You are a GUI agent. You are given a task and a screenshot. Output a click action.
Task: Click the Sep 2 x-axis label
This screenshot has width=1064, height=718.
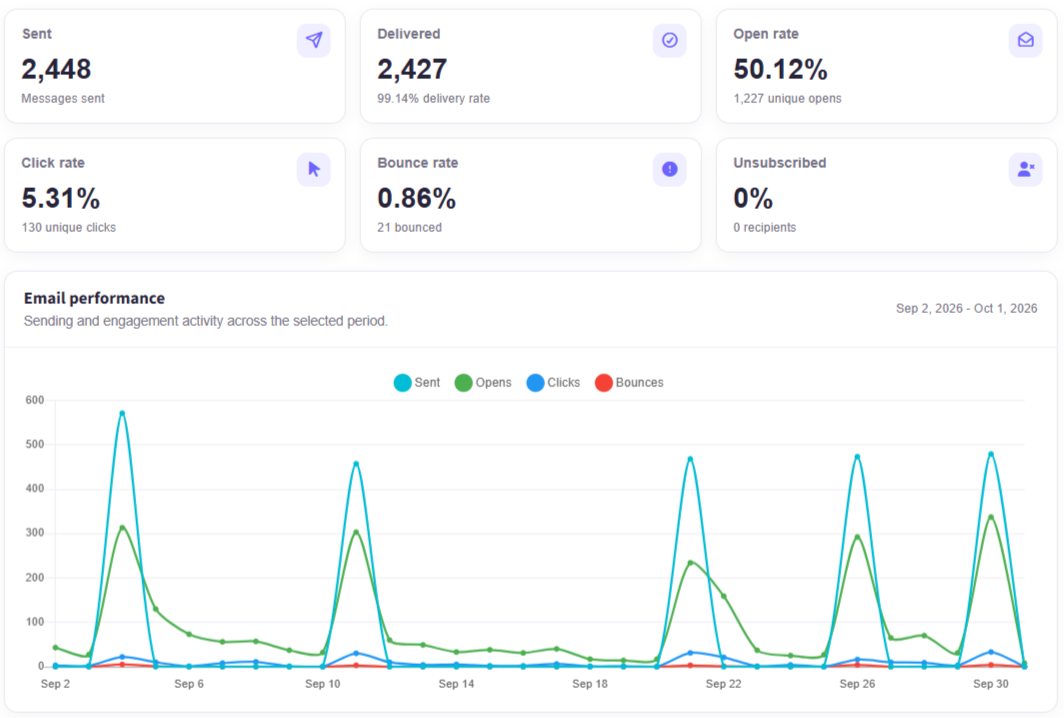pyautogui.click(x=56, y=684)
